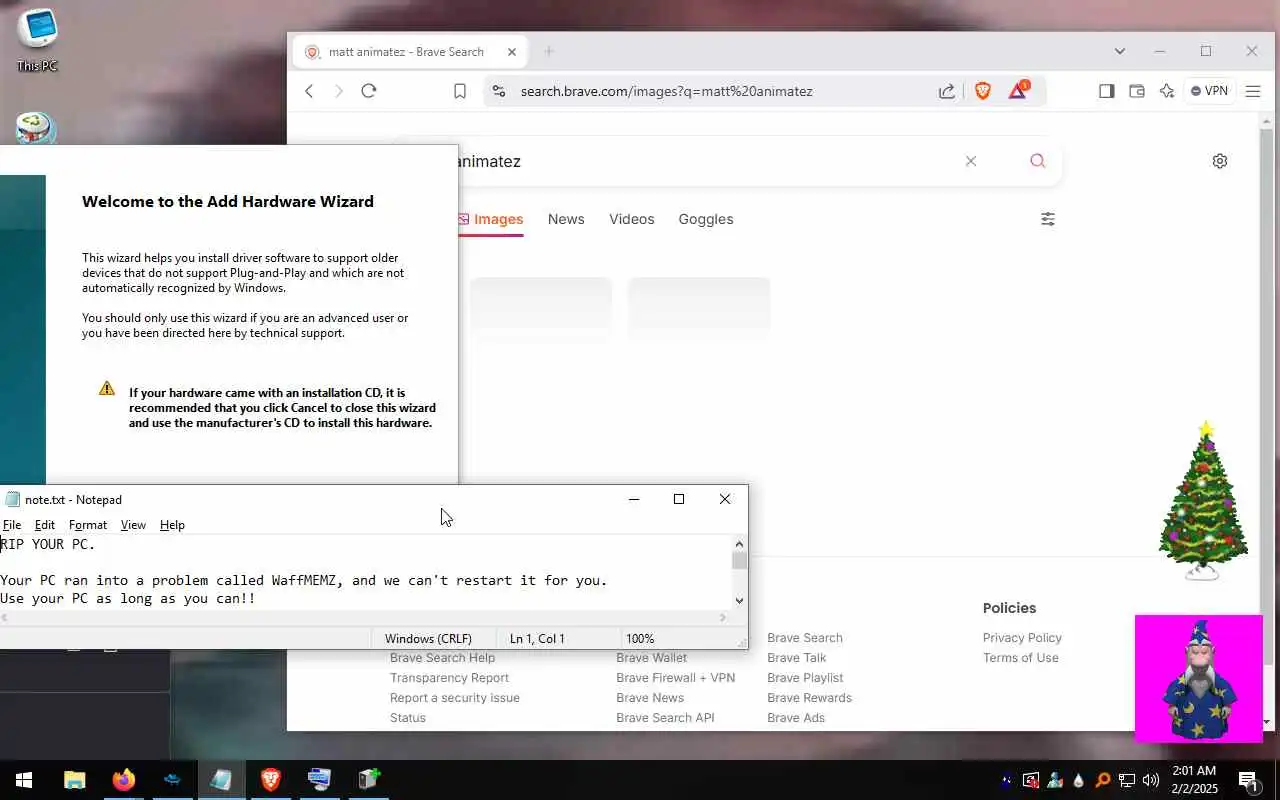Open Notepad Help menu
Screen dimensions: 1280x800
pos(172,525)
